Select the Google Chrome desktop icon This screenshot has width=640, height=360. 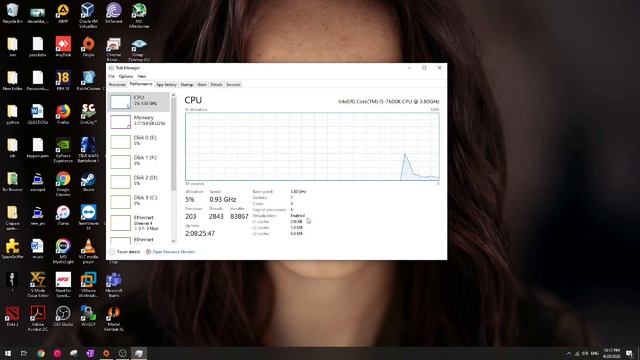(63, 184)
